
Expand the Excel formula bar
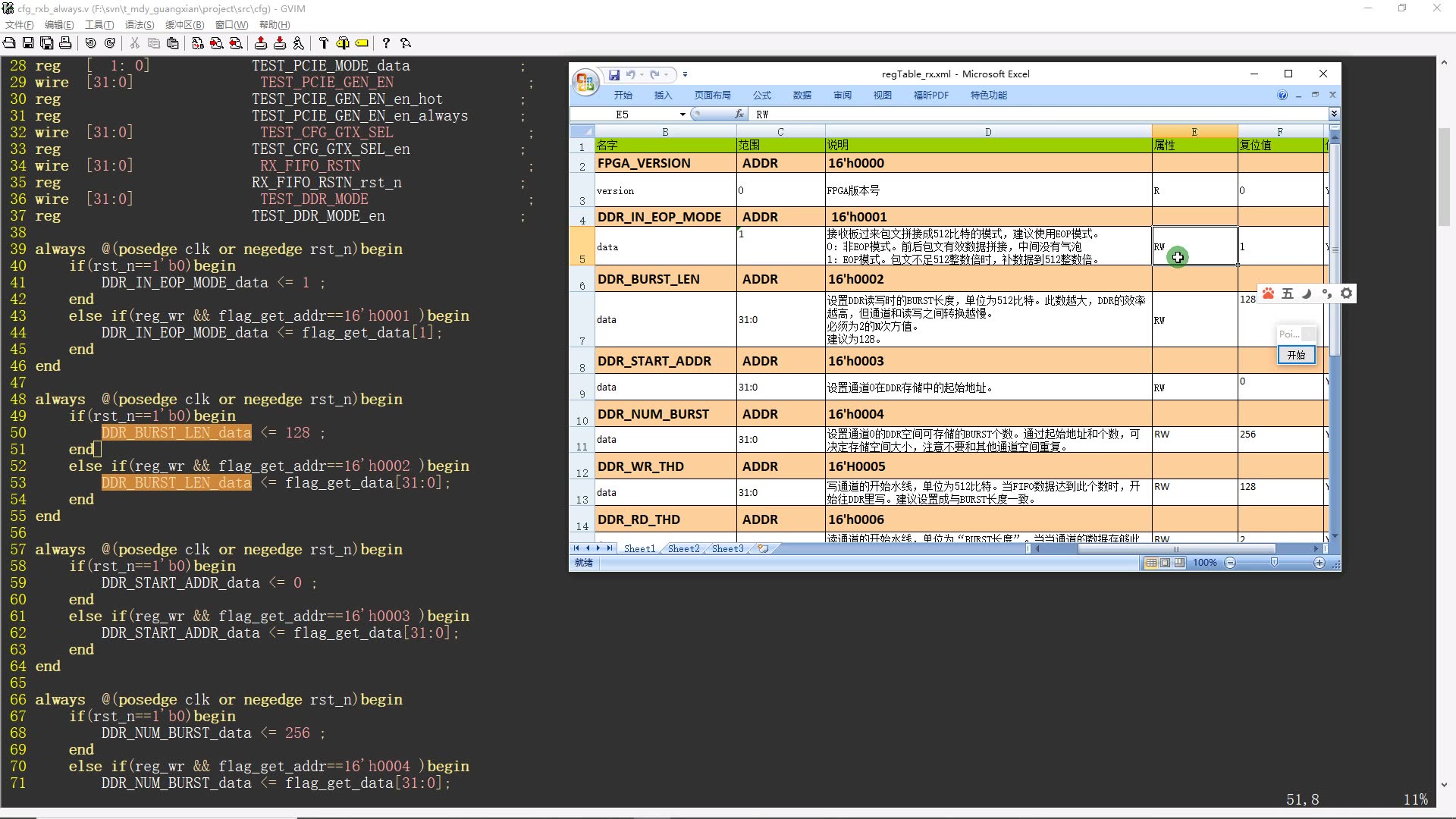tap(1334, 114)
